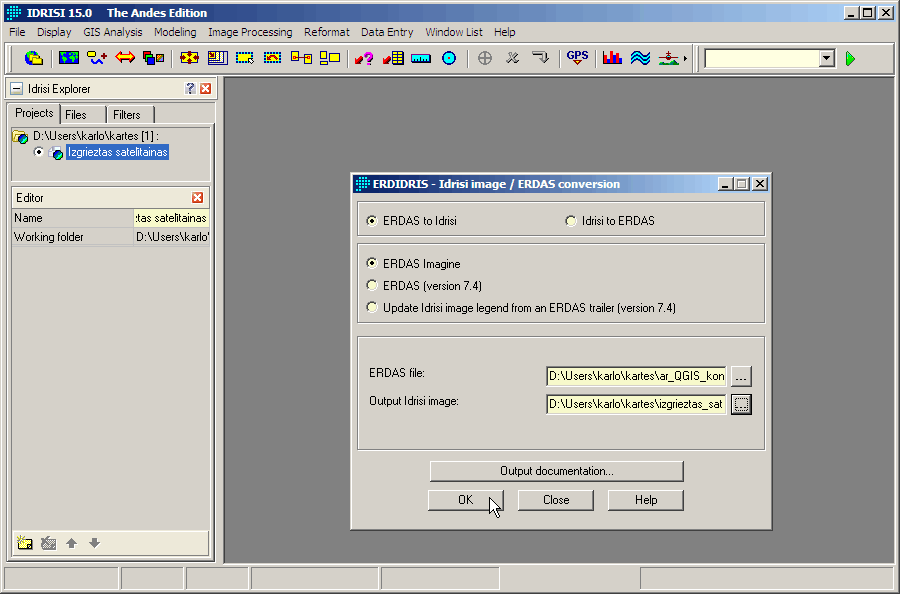Image resolution: width=900 pixels, height=594 pixels.
Task: Click the Close button in ERDIDRIS dialog
Action: coord(556,500)
